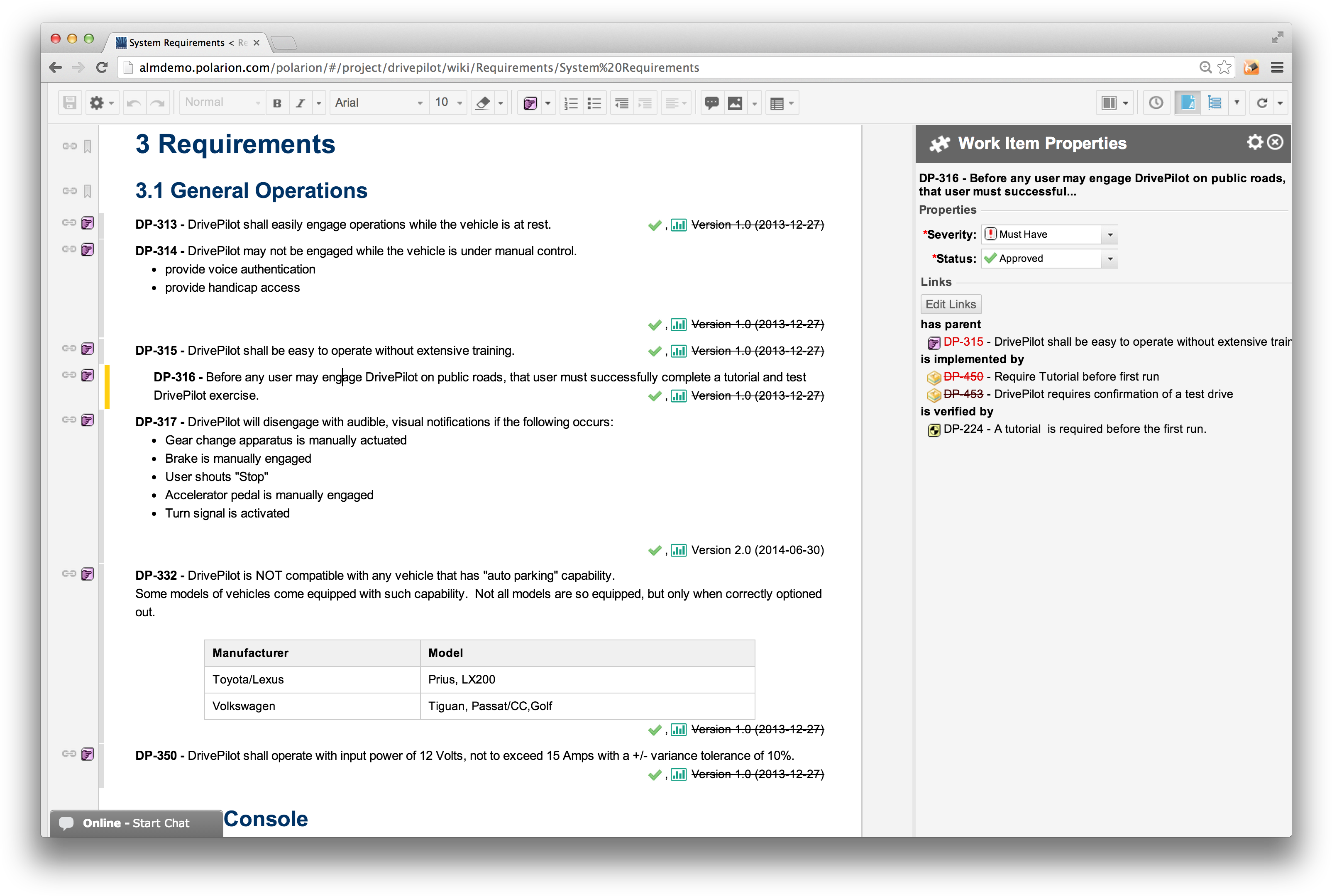Increase the indent of the paragraph
Image resolution: width=1332 pixels, height=896 pixels.
click(645, 103)
